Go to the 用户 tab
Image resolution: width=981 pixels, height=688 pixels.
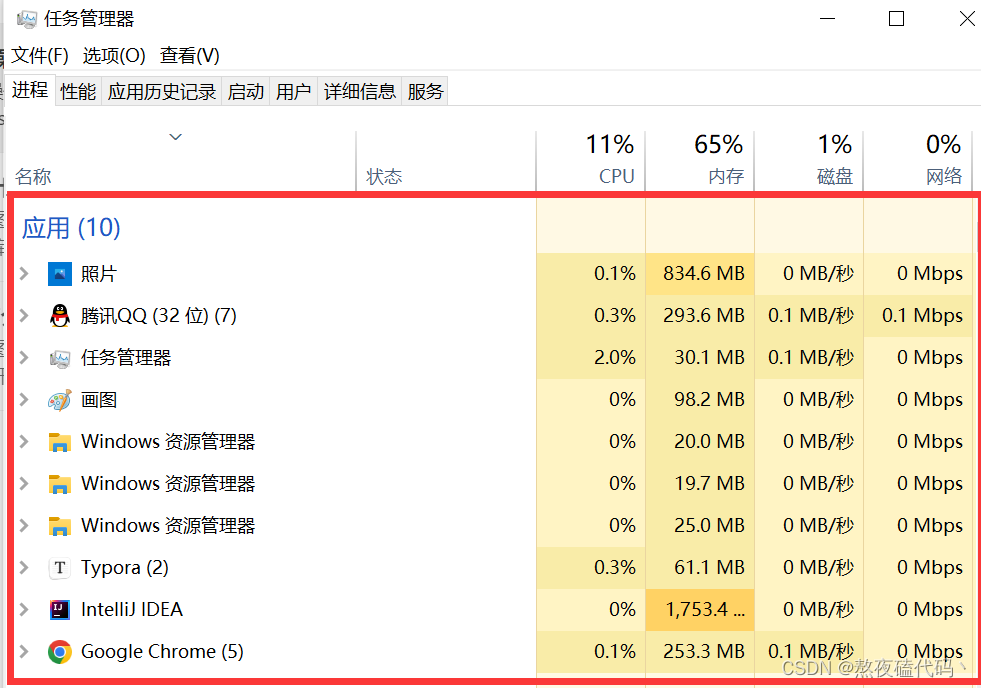click(293, 92)
